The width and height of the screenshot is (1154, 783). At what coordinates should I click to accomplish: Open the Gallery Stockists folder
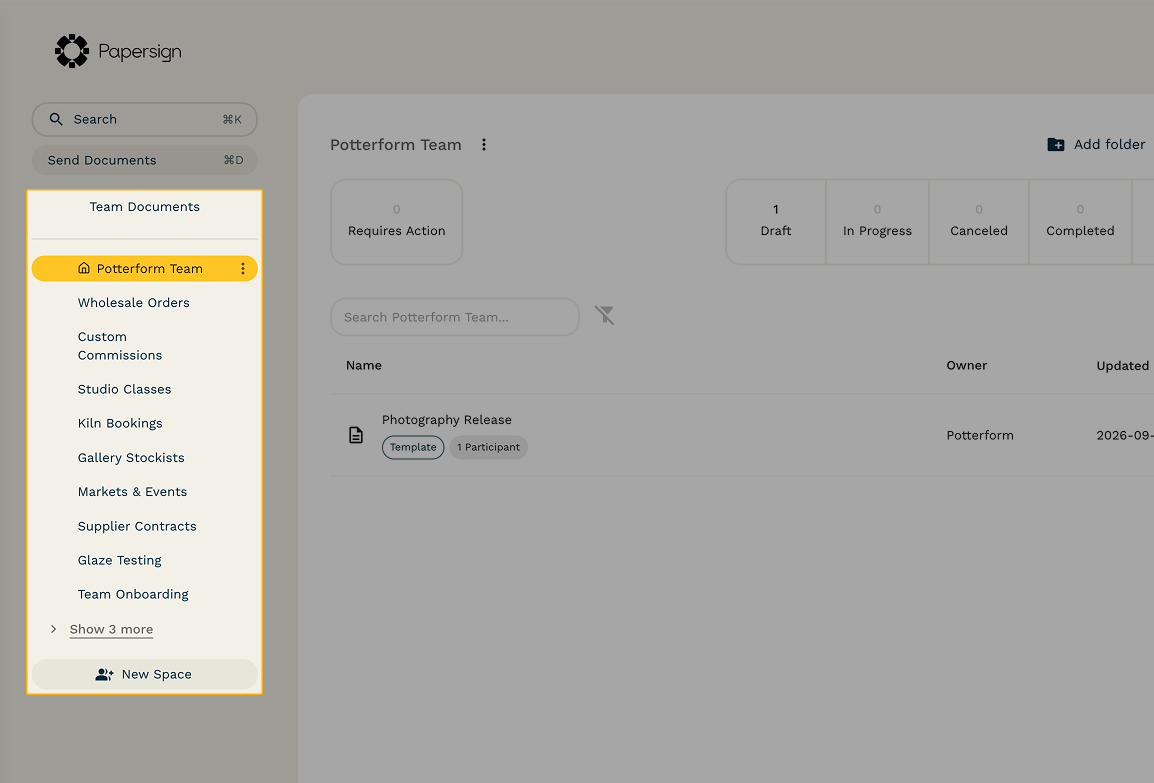point(131,458)
